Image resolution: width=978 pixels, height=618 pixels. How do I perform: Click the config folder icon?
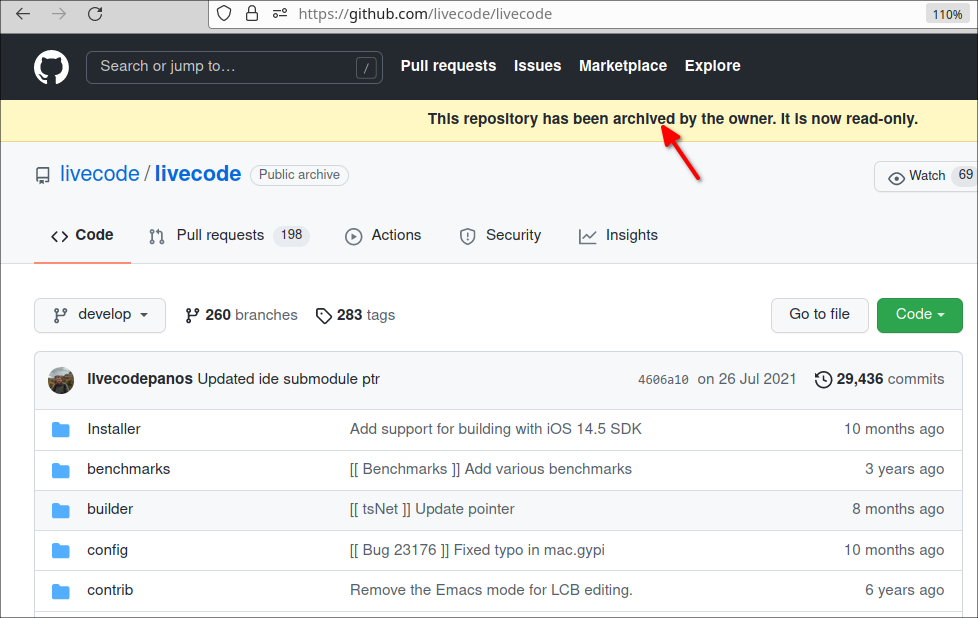(61, 551)
